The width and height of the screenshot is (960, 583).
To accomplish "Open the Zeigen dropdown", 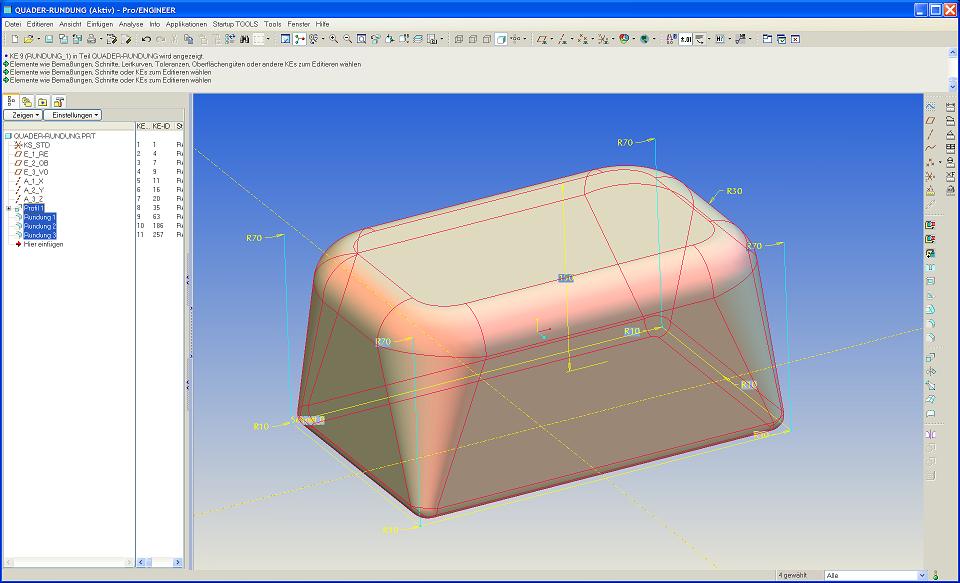I will click(x=22, y=115).
